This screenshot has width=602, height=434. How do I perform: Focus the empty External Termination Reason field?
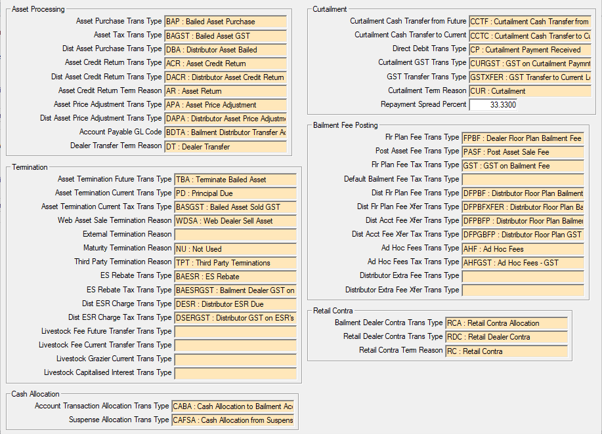(235, 235)
